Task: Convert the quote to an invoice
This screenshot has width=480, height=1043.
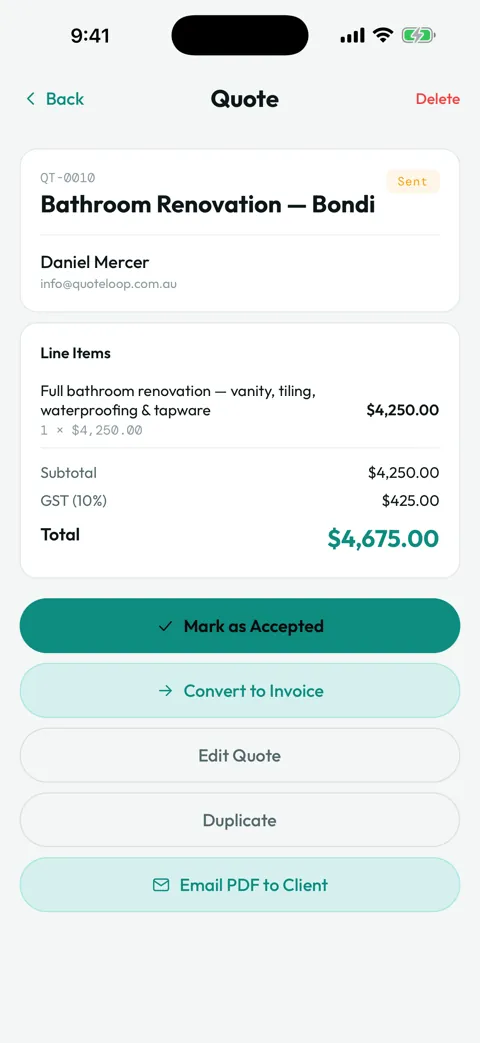Action: point(240,690)
